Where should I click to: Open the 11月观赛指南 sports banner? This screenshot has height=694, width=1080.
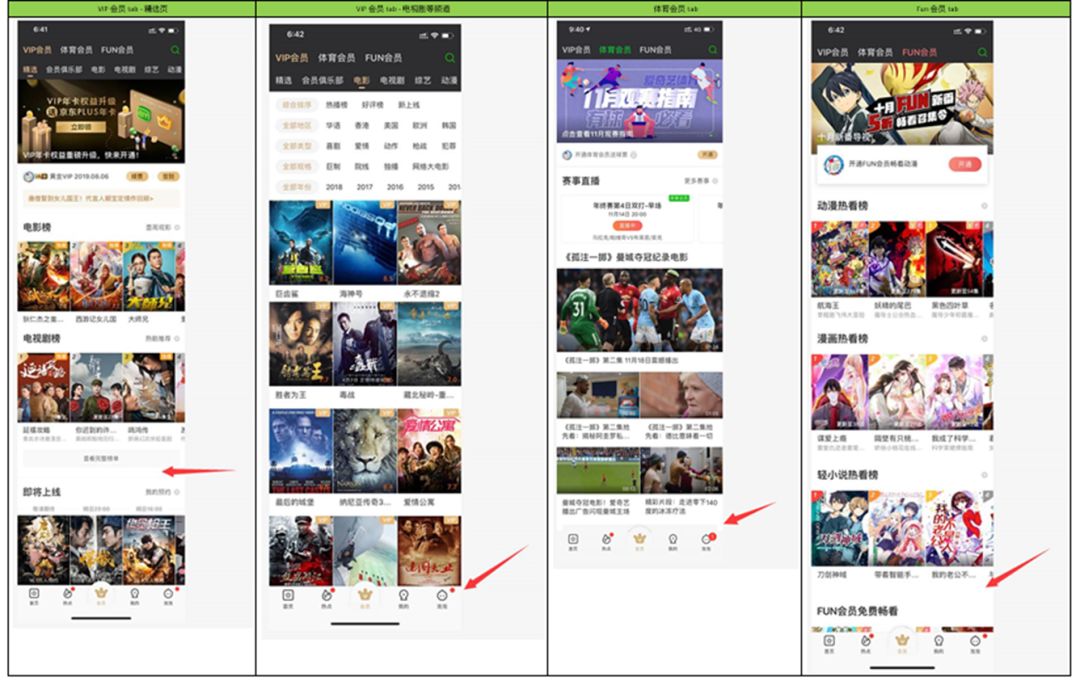click(640, 101)
